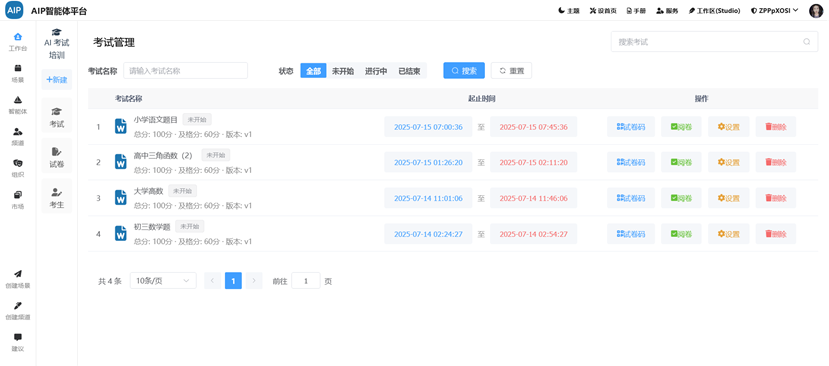Click the Word file icon for 小学语文题目

pyautogui.click(x=121, y=126)
